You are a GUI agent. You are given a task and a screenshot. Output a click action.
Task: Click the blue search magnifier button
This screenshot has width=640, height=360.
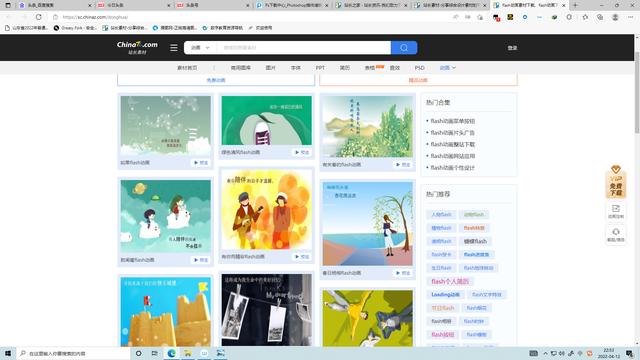point(404,48)
